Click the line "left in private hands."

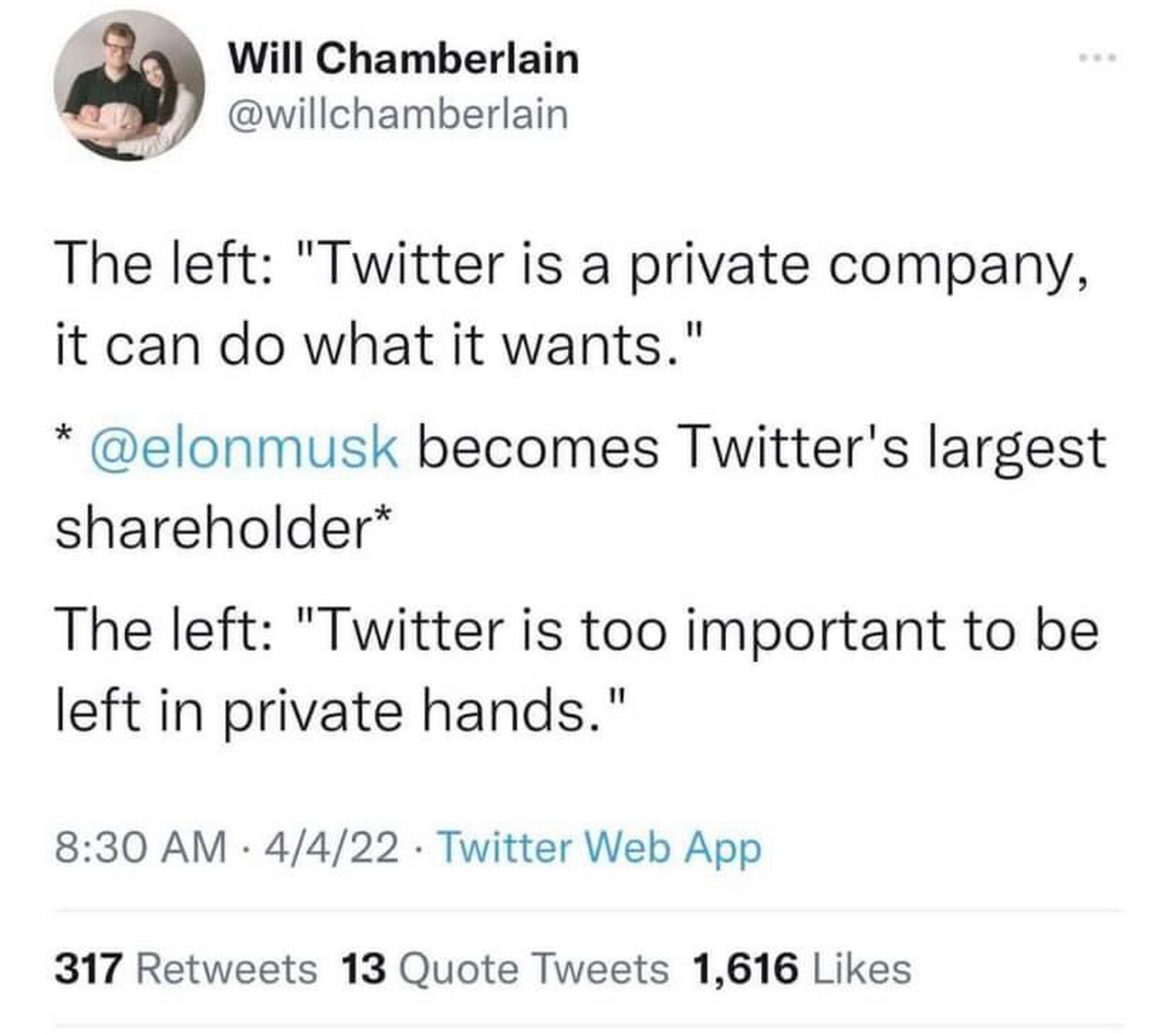(341, 712)
